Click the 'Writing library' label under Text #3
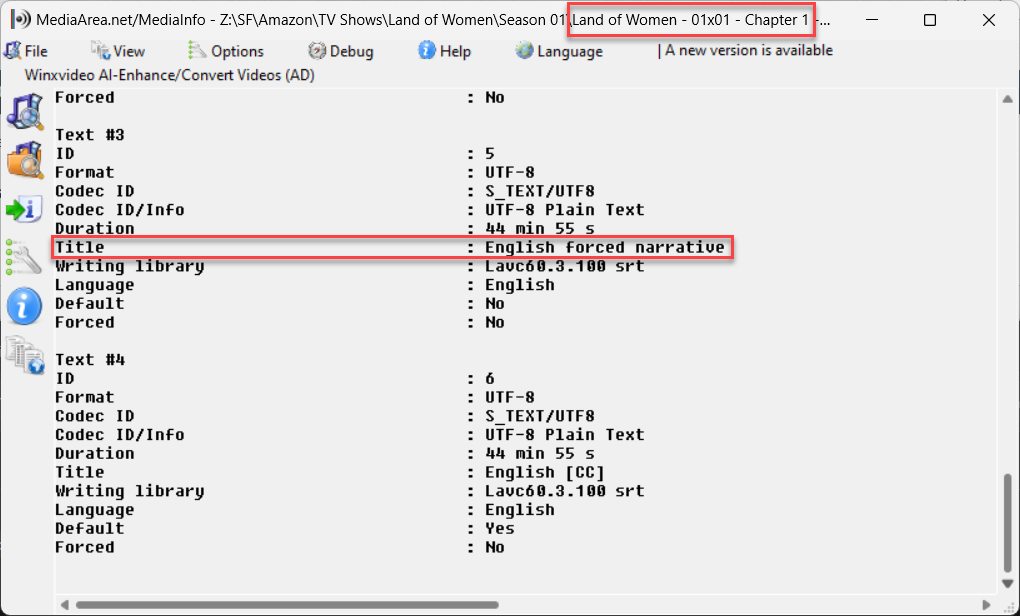This screenshot has width=1020, height=616. [x=129, y=266]
